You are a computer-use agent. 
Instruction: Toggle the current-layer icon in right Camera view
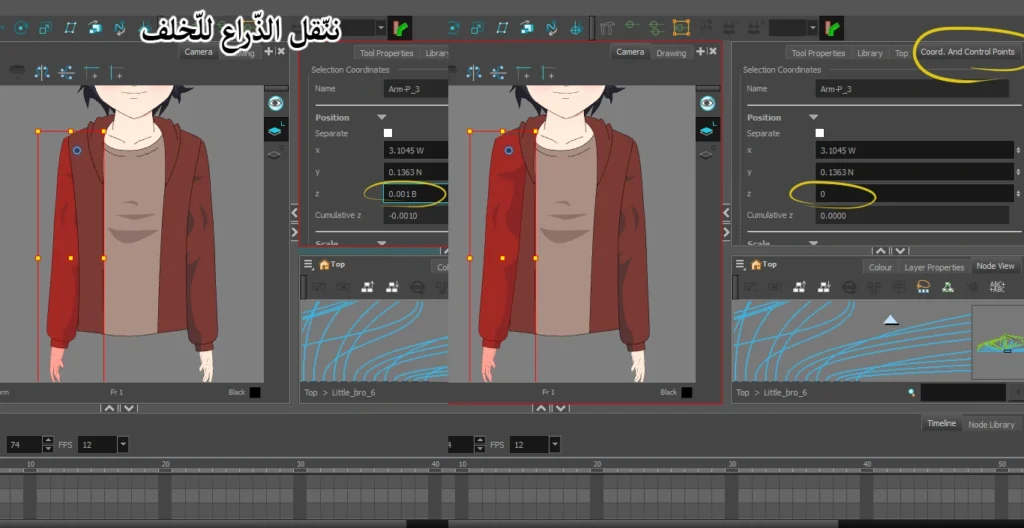coord(707,130)
